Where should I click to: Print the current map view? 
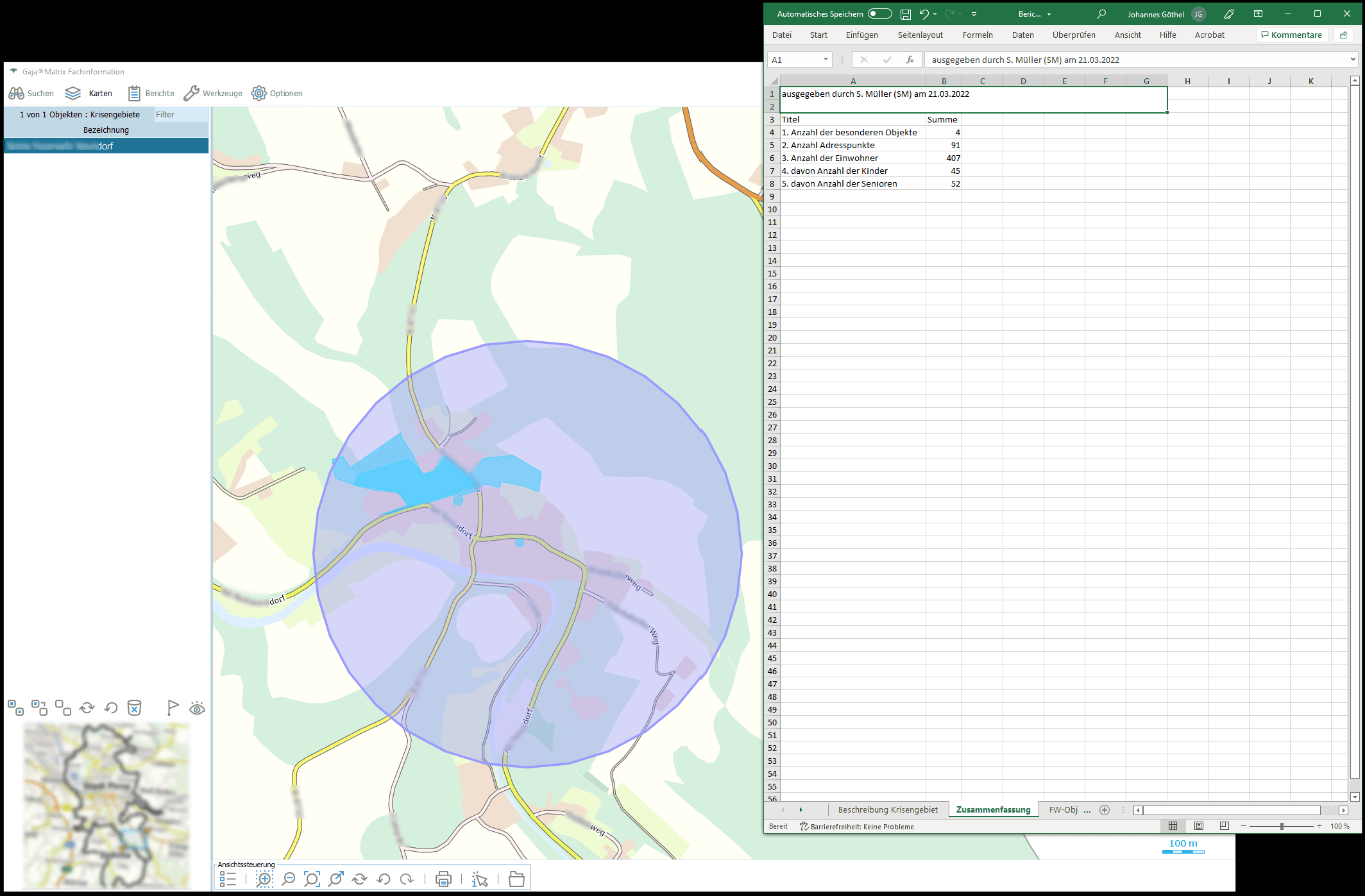443,879
